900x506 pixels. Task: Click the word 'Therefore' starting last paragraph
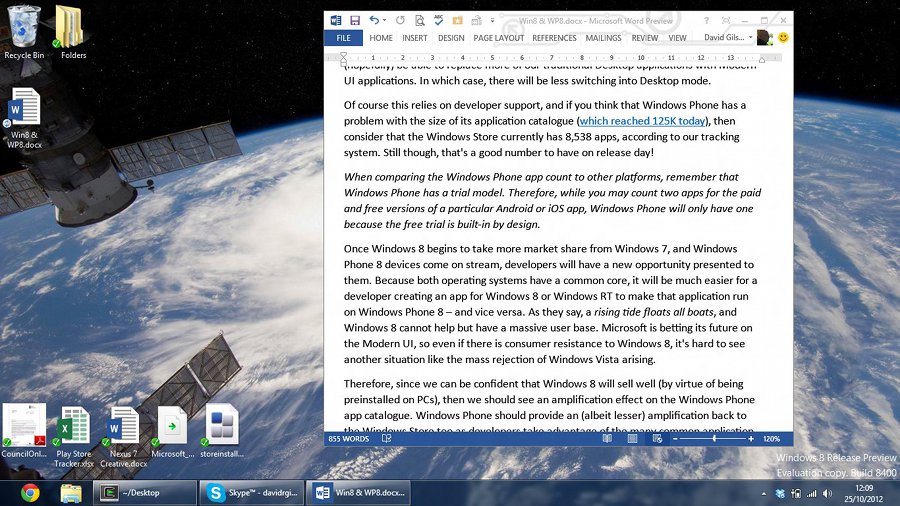367,384
